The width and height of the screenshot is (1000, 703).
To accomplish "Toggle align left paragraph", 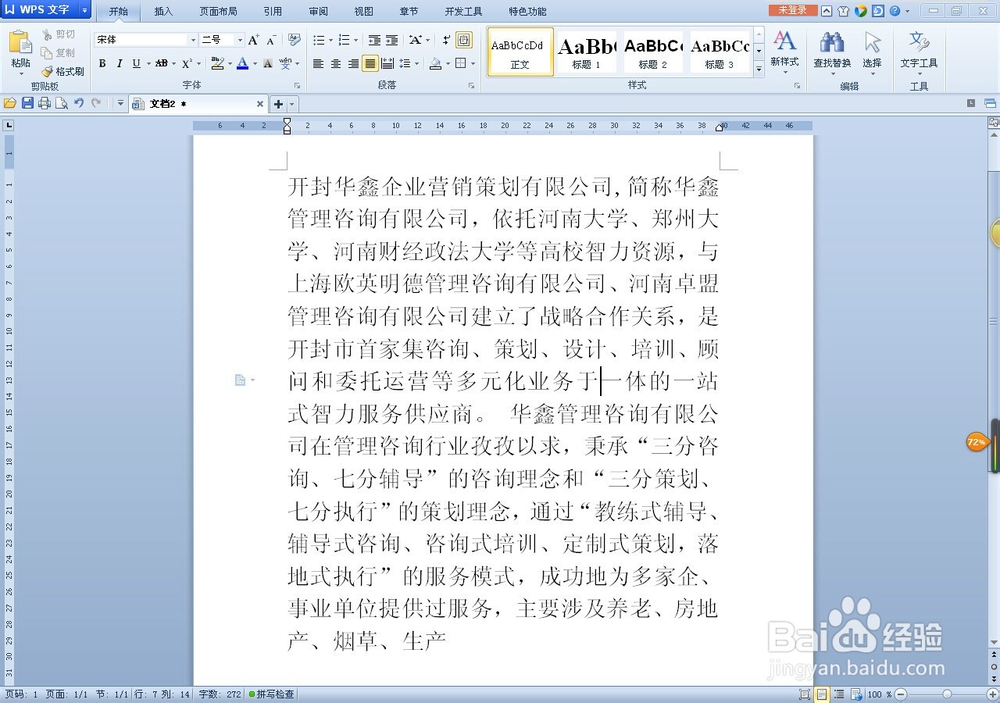I will (318, 63).
